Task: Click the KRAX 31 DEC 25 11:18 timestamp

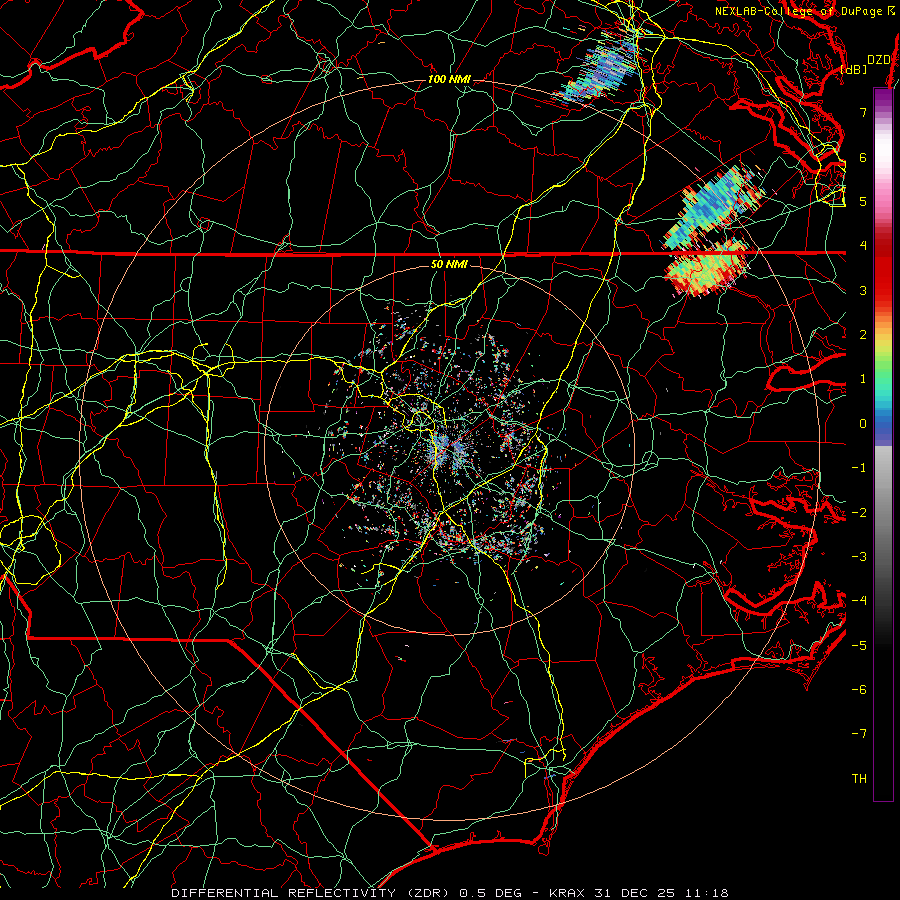Action: click(639, 893)
